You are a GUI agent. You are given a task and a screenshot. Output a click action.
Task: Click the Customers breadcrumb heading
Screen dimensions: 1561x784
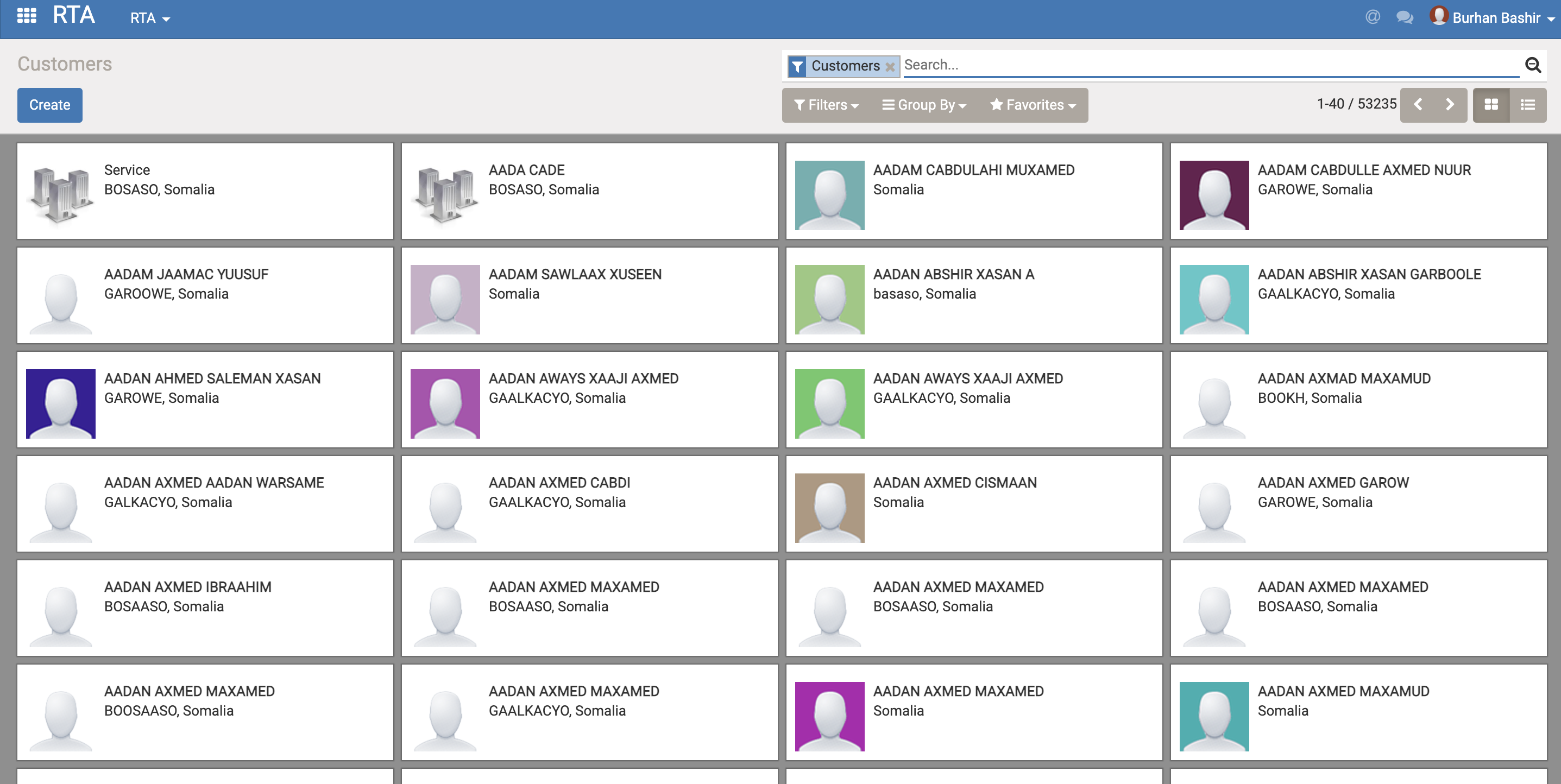click(x=64, y=64)
